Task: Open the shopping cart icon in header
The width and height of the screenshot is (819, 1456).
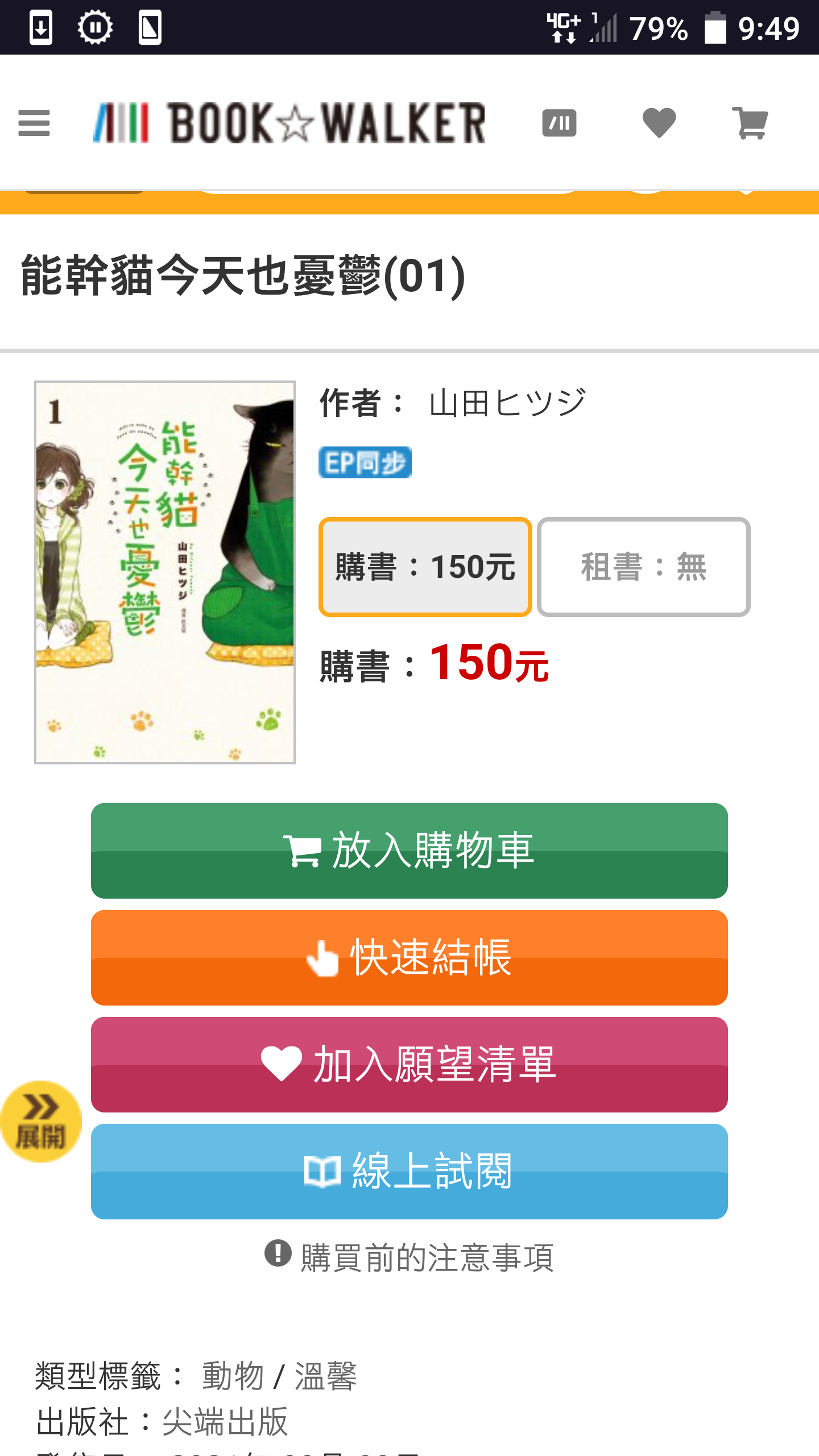Action: tap(750, 123)
